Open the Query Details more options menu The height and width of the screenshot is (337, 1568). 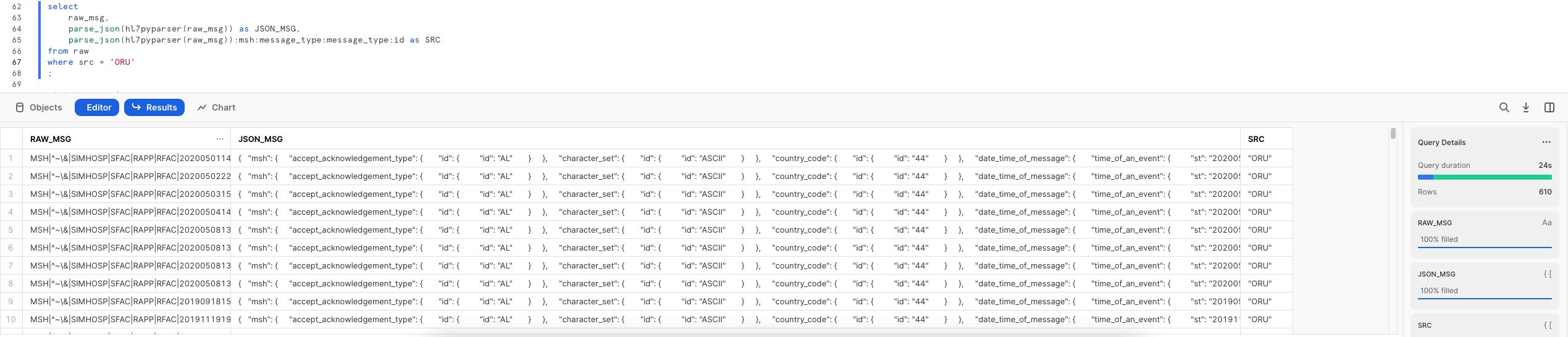pos(1546,143)
